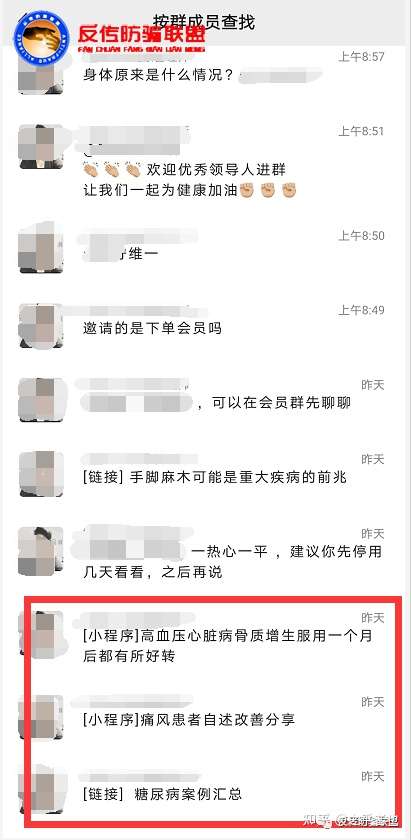Open the 糖尿病案例汇总 link
The width and height of the screenshot is (411, 840).
[x=162, y=793]
